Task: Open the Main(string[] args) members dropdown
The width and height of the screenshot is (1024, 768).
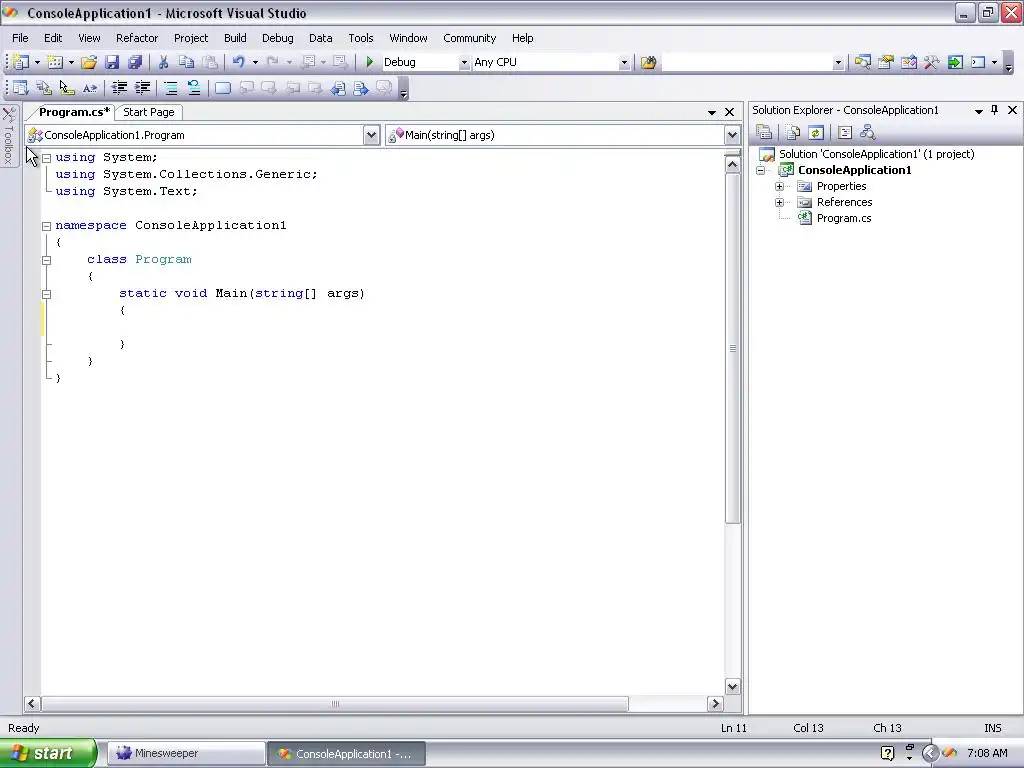Action: [x=732, y=135]
